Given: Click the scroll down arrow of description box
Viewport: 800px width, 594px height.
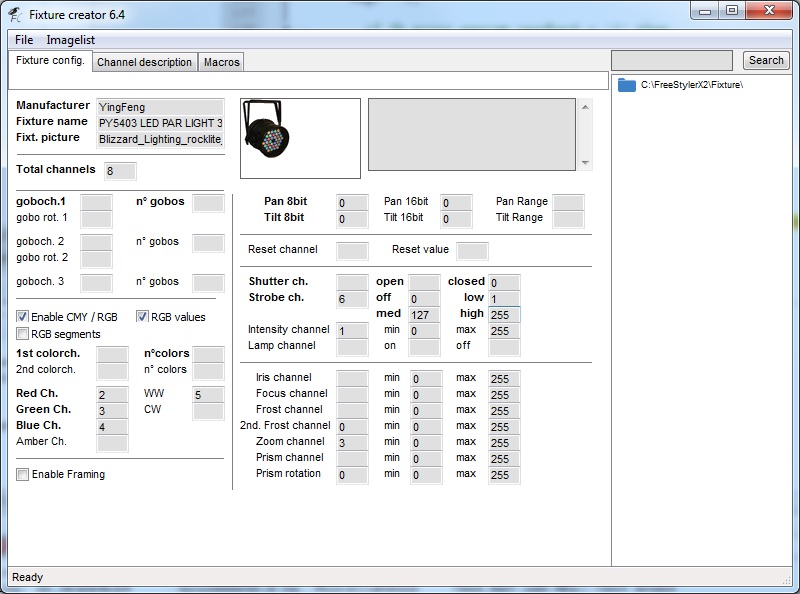Looking at the screenshot, I should point(585,163).
